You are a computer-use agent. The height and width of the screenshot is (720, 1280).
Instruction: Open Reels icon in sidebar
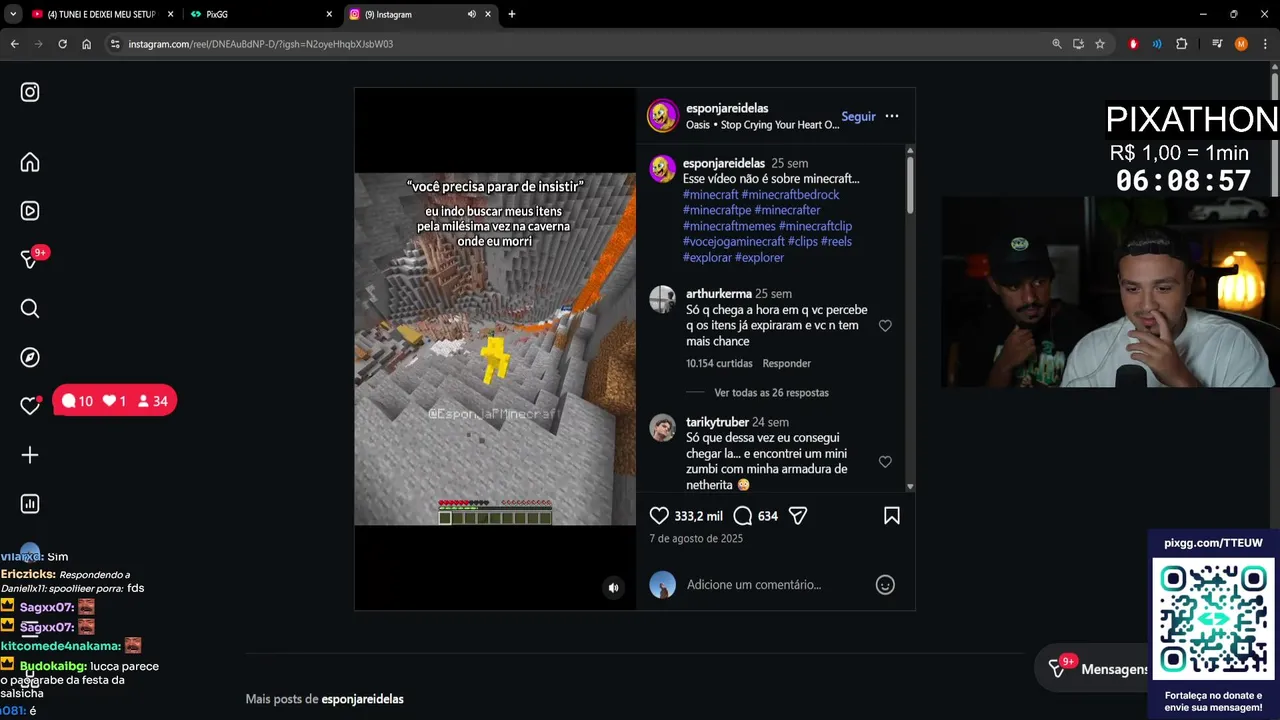pos(30,211)
